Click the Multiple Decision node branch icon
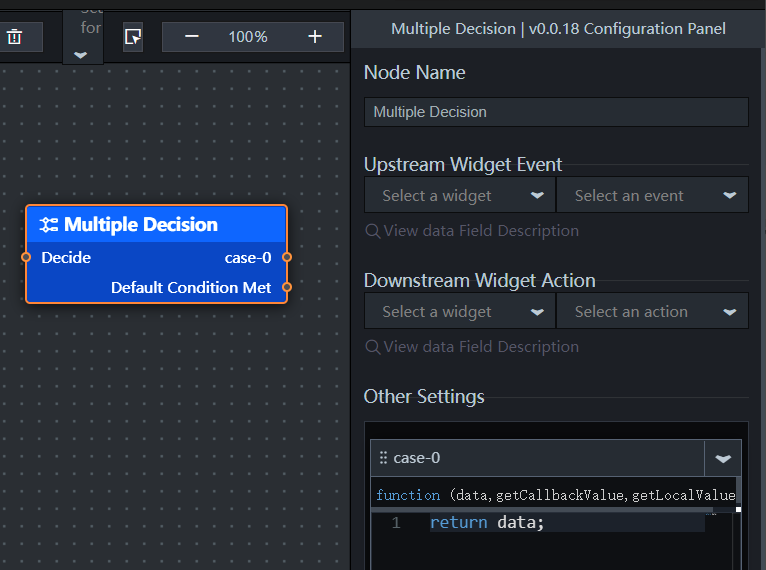The image size is (766, 570). coord(49,225)
